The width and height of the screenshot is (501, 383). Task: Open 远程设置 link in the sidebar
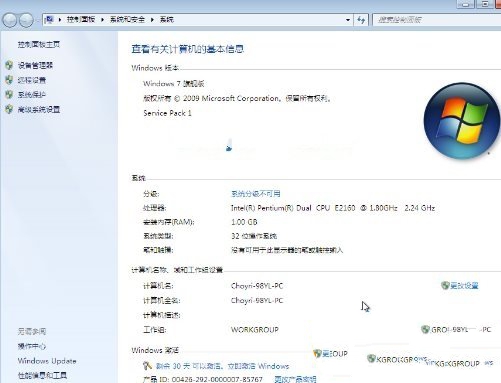pyautogui.click(x=32, y=80)
